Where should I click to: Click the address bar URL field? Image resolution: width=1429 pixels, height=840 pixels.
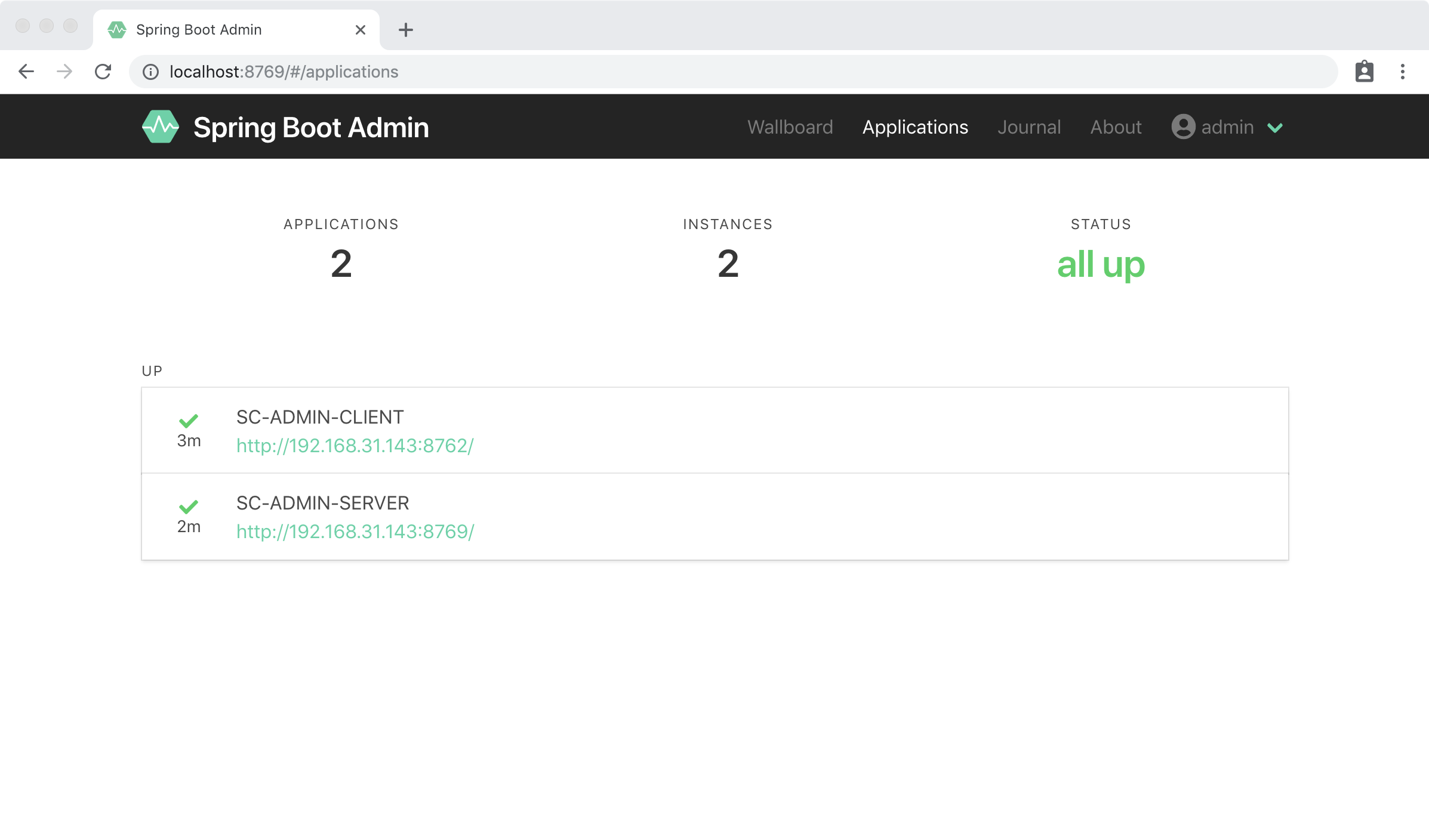coord(733,72)
